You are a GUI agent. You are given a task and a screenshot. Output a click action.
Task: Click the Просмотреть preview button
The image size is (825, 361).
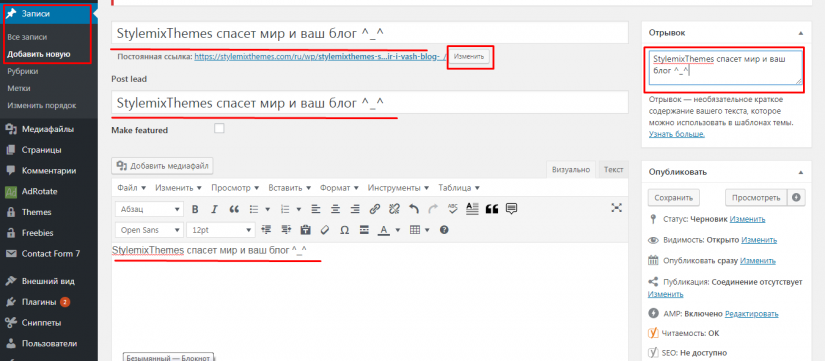pyautogui.click(x=757, y=198)
